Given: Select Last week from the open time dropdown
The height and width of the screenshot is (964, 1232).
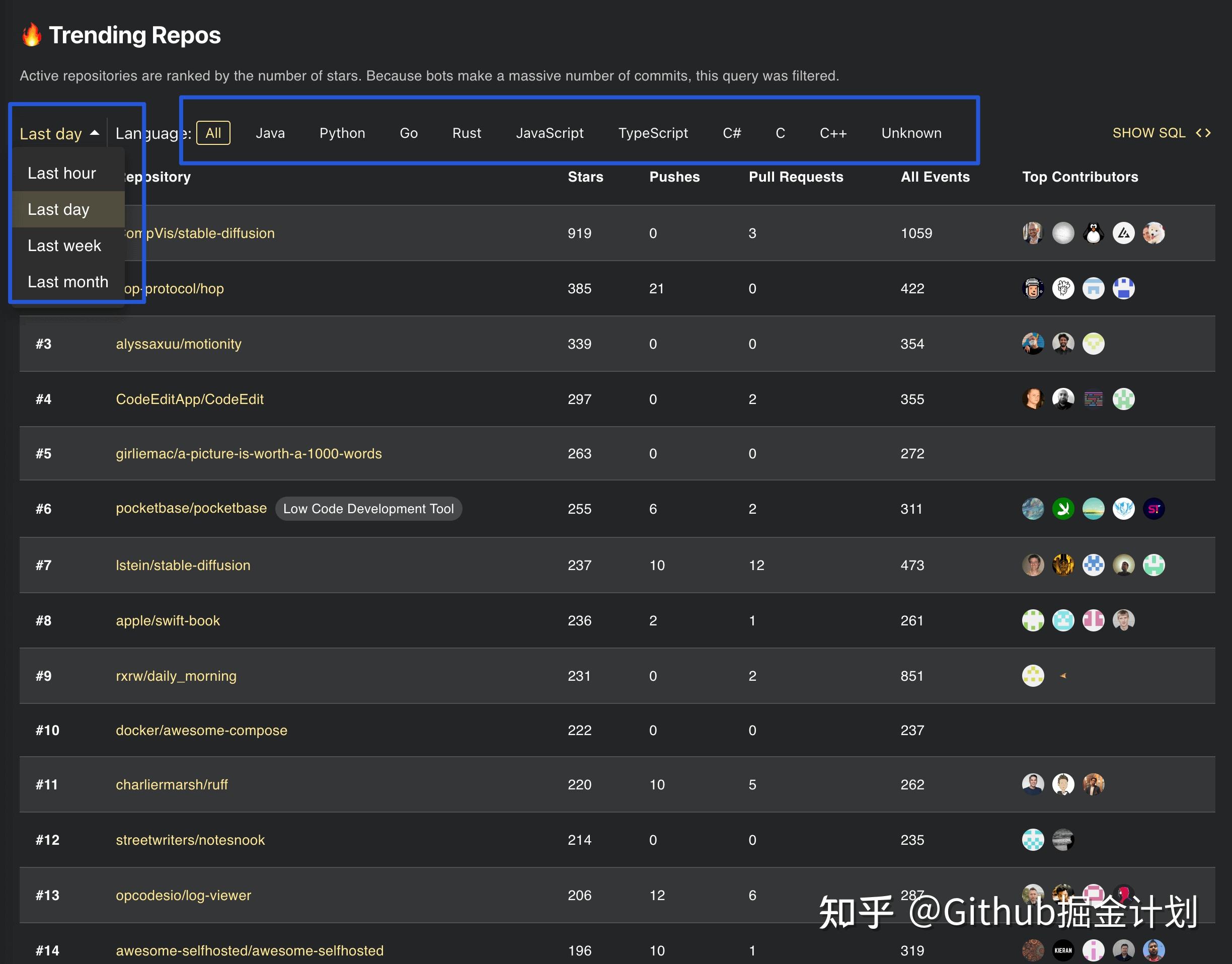Looking at the screenshot, I should (x=64, y=245).
